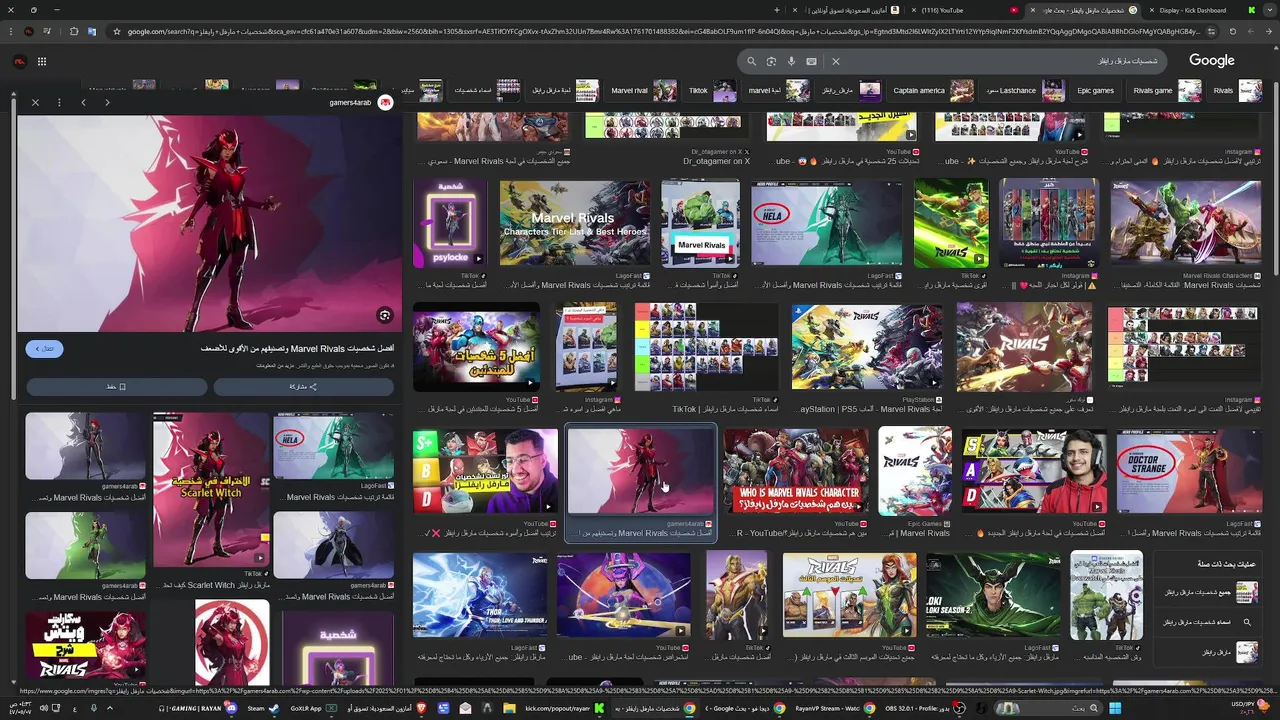Open the Windows Start button
Viewport: 1280px width, 720px height.
click(x=1115, y=708)
